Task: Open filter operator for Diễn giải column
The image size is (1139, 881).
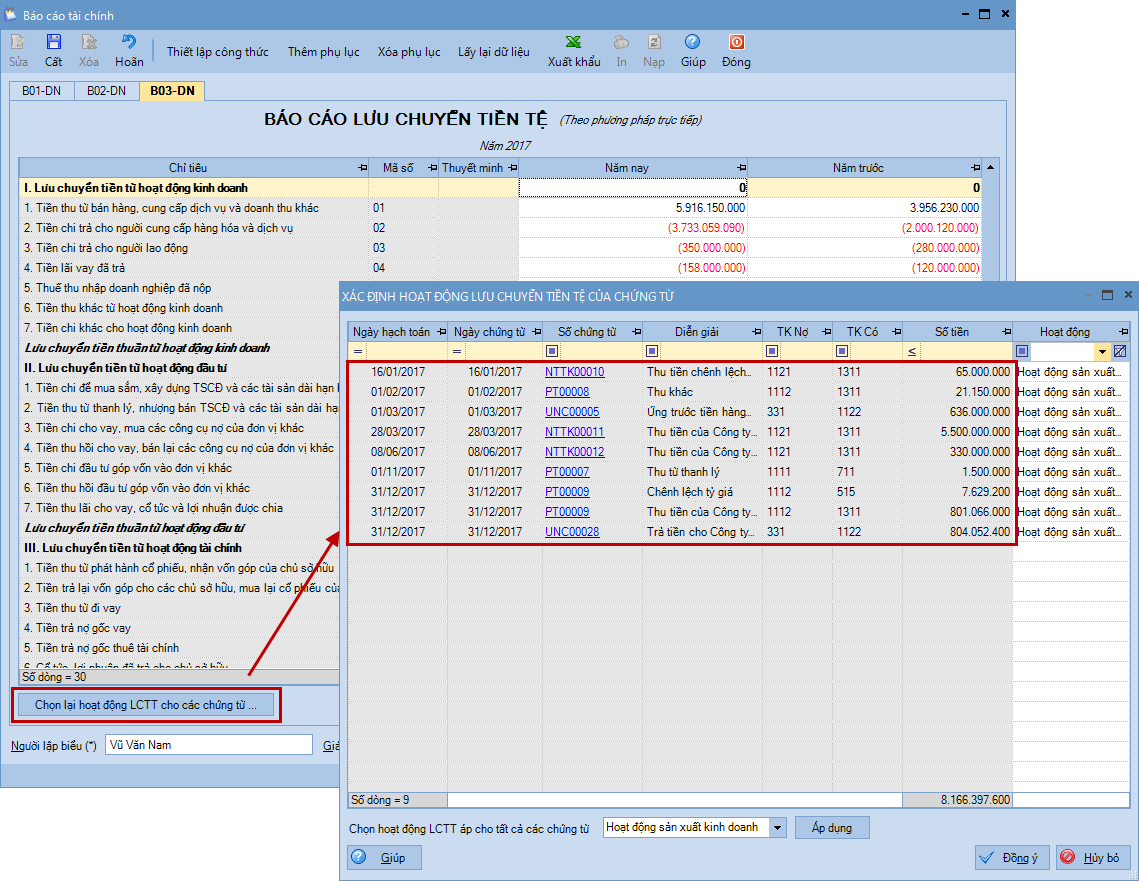Action: point(653,351)
